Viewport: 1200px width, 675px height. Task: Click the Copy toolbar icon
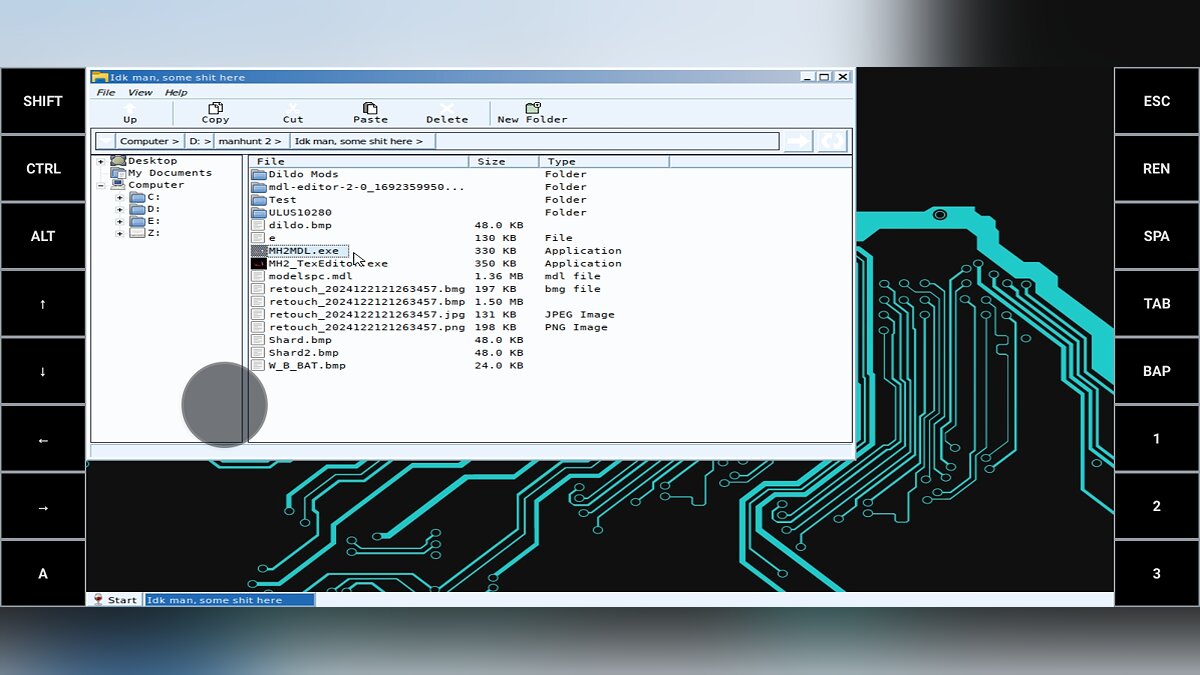pos(215,108)
